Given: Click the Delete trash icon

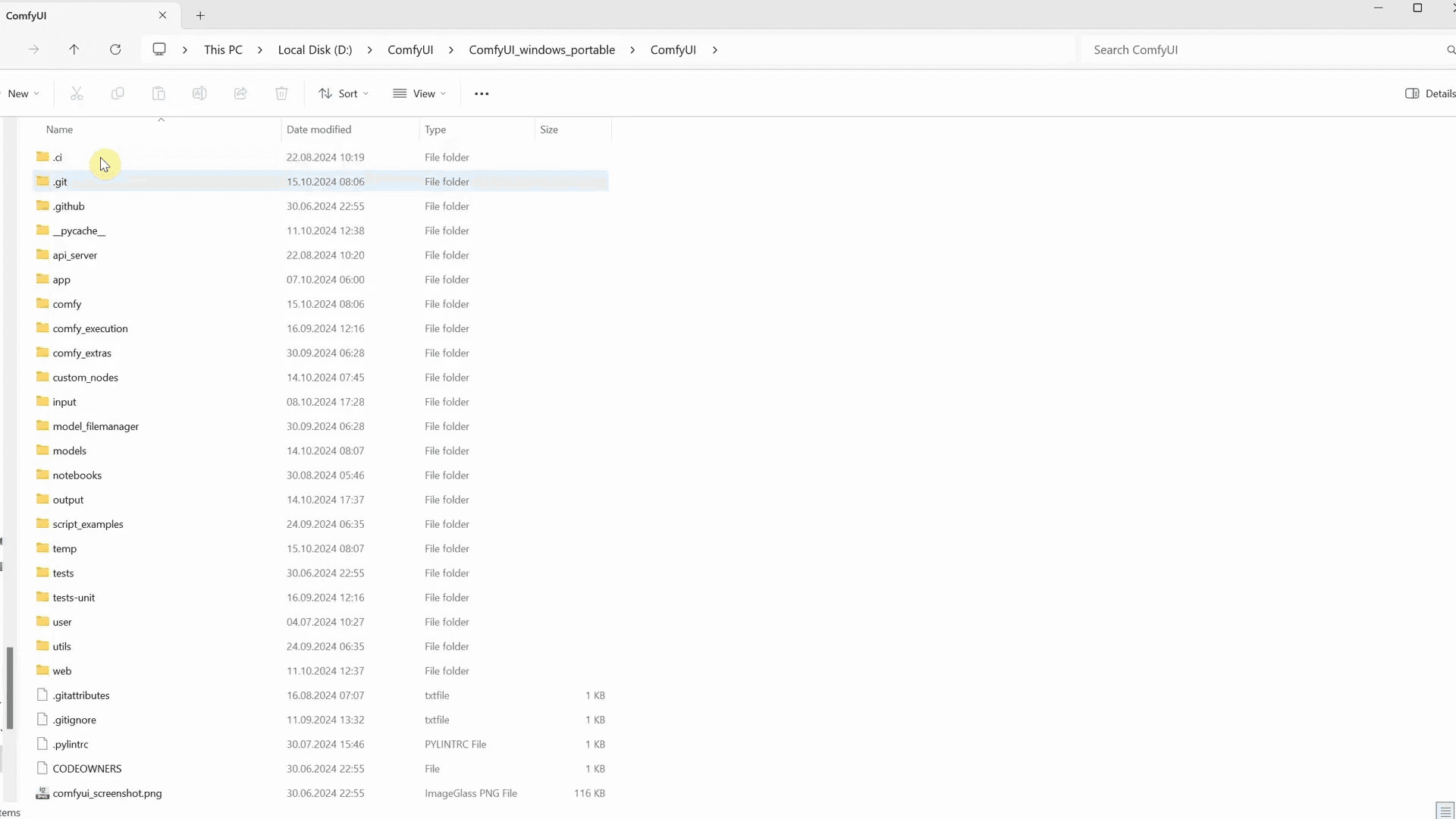Looking at the screenshot, I should pyautogui.click(x=281, y=93).
